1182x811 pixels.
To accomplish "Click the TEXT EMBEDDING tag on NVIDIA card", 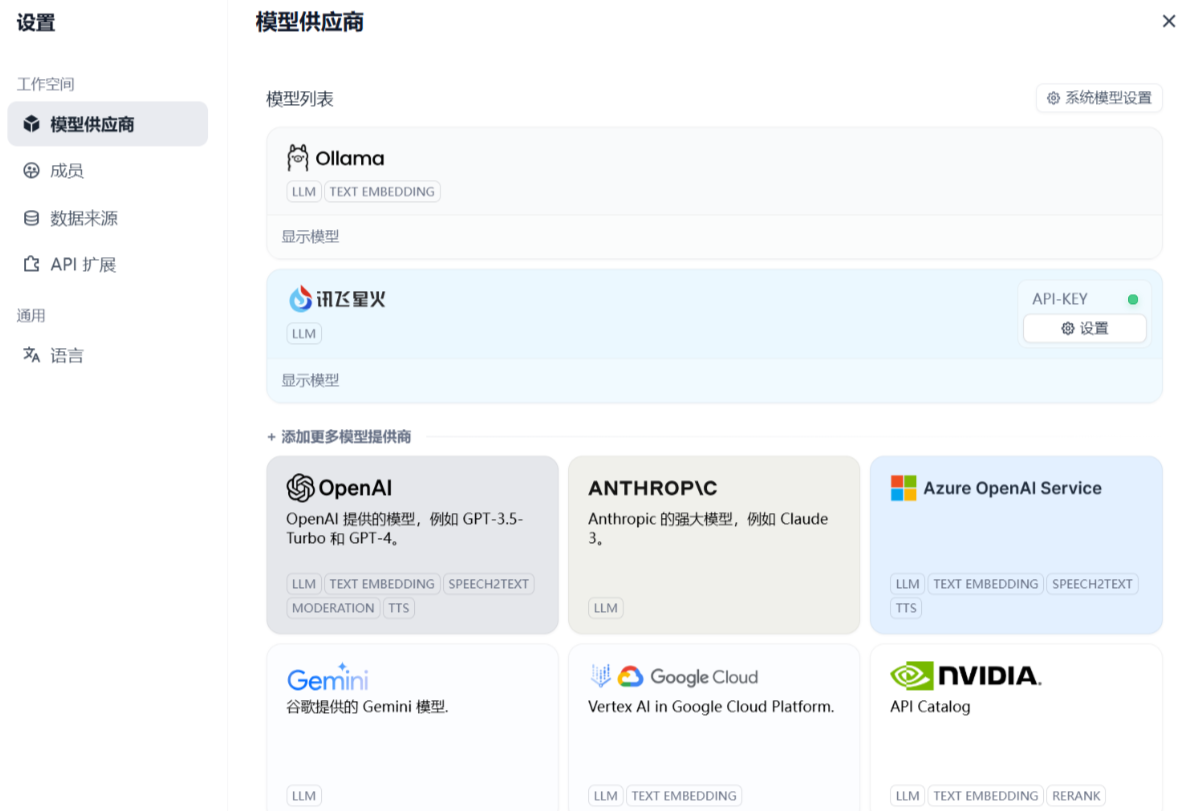I will point(985,795).
